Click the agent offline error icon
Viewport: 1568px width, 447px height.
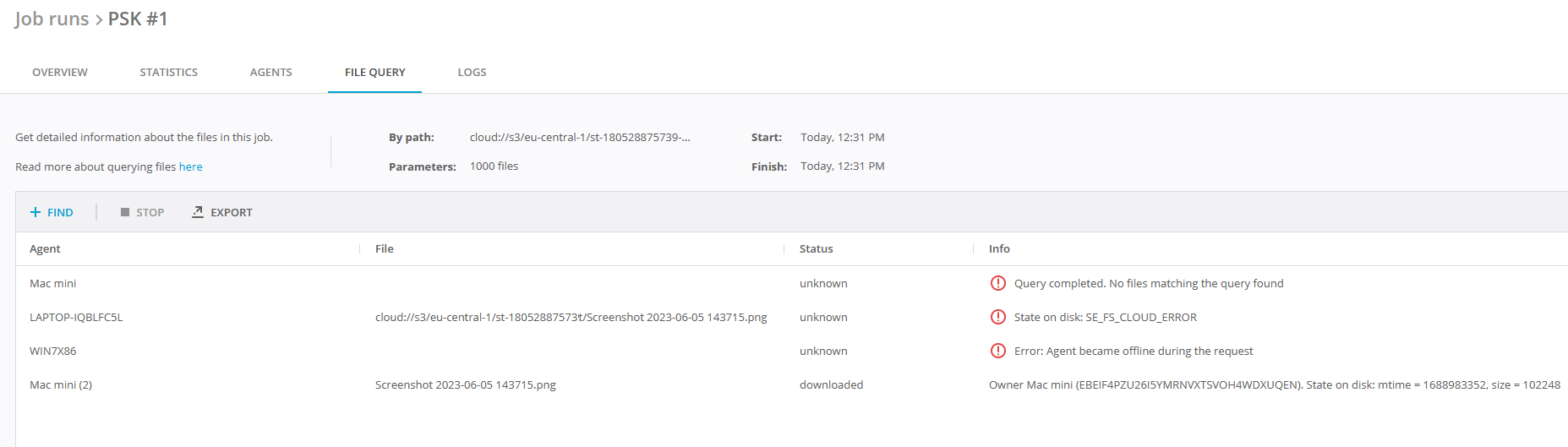pyautogui.click(x=997, y=351)
